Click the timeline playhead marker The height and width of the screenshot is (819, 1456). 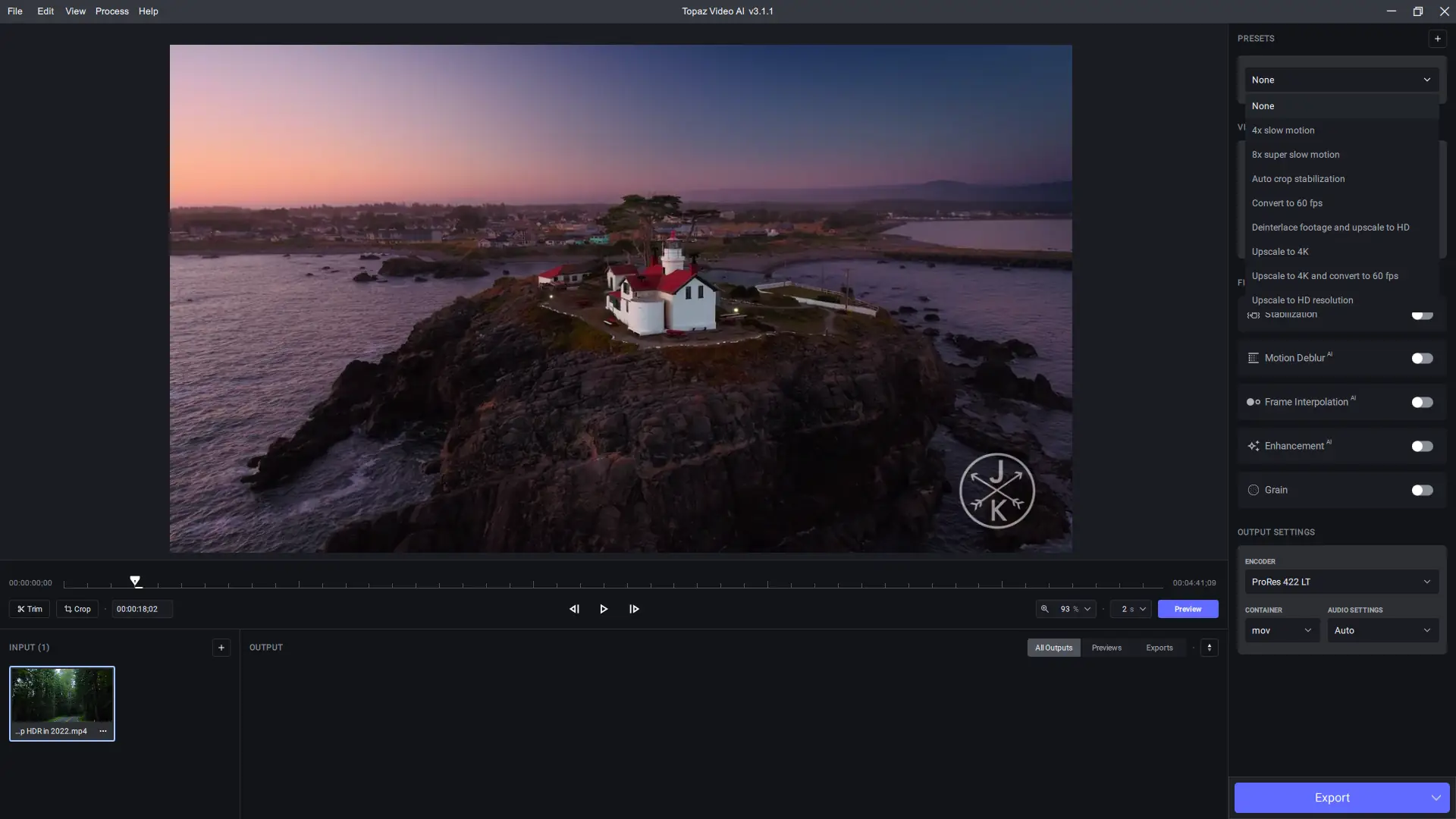[135, 581]
